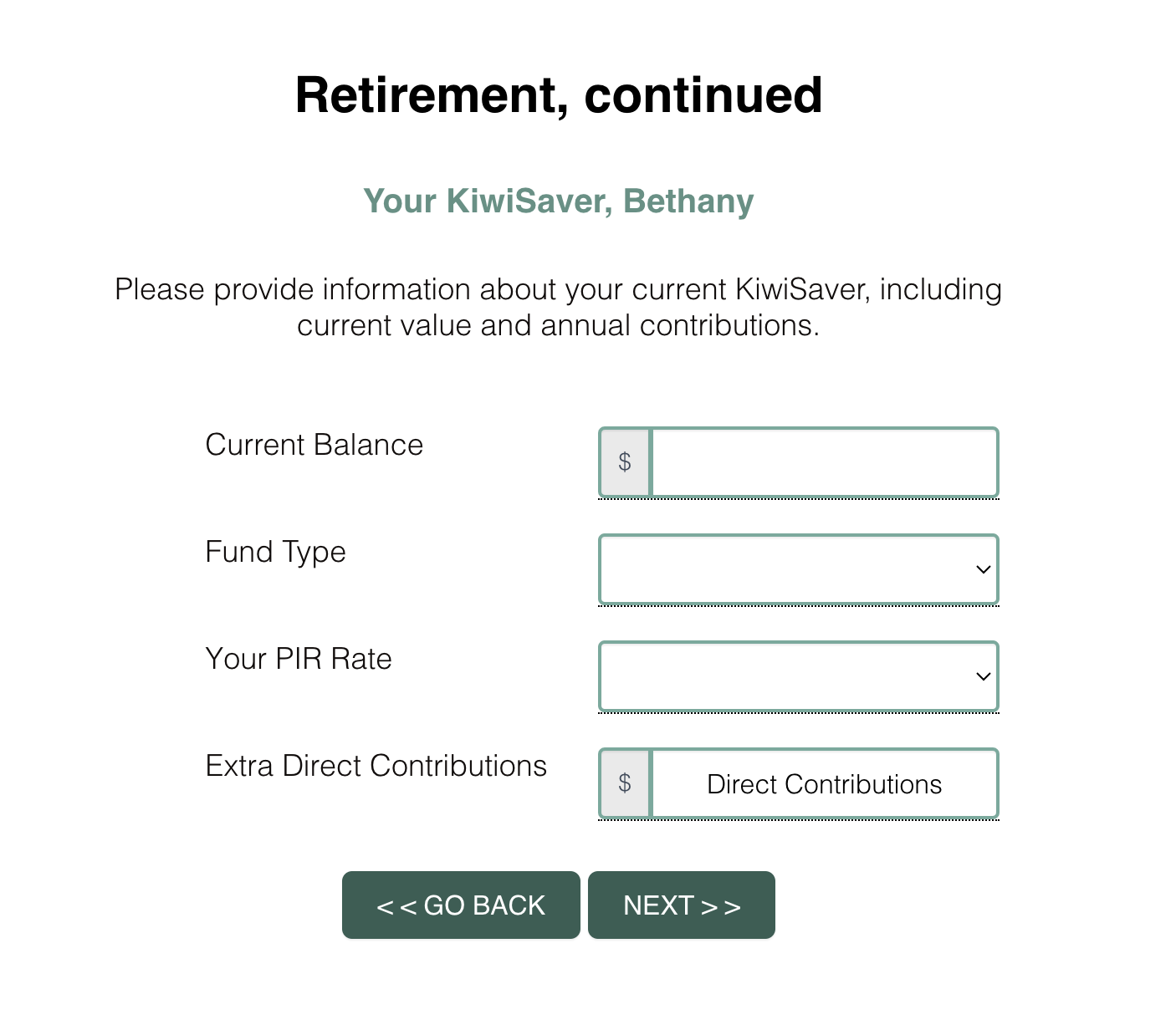Click the PIR Rate chevron arrow
The image size is (1176, 1035).
tap(983, 676)
